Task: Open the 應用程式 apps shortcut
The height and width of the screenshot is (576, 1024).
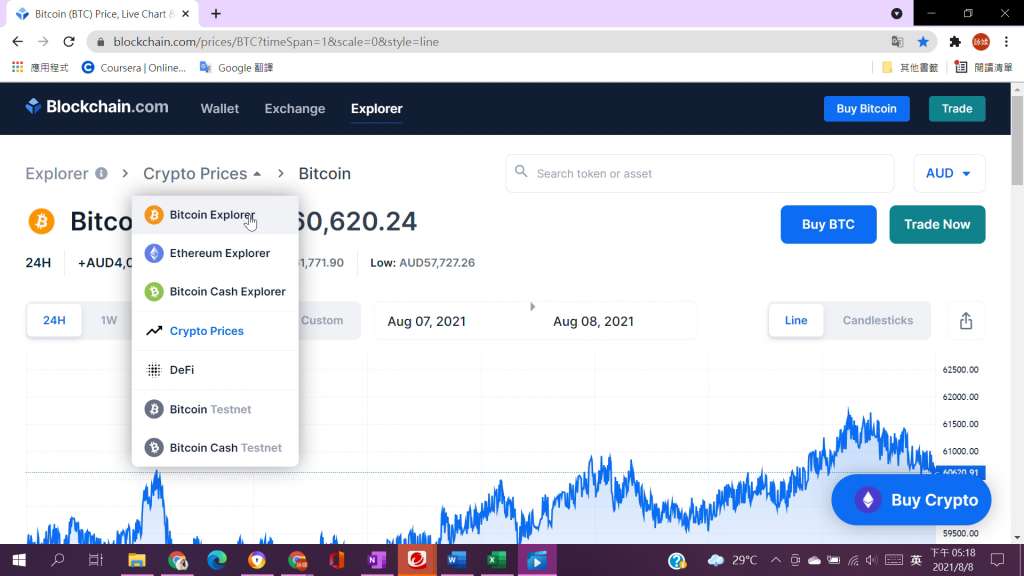Action: tap(40, 68)
